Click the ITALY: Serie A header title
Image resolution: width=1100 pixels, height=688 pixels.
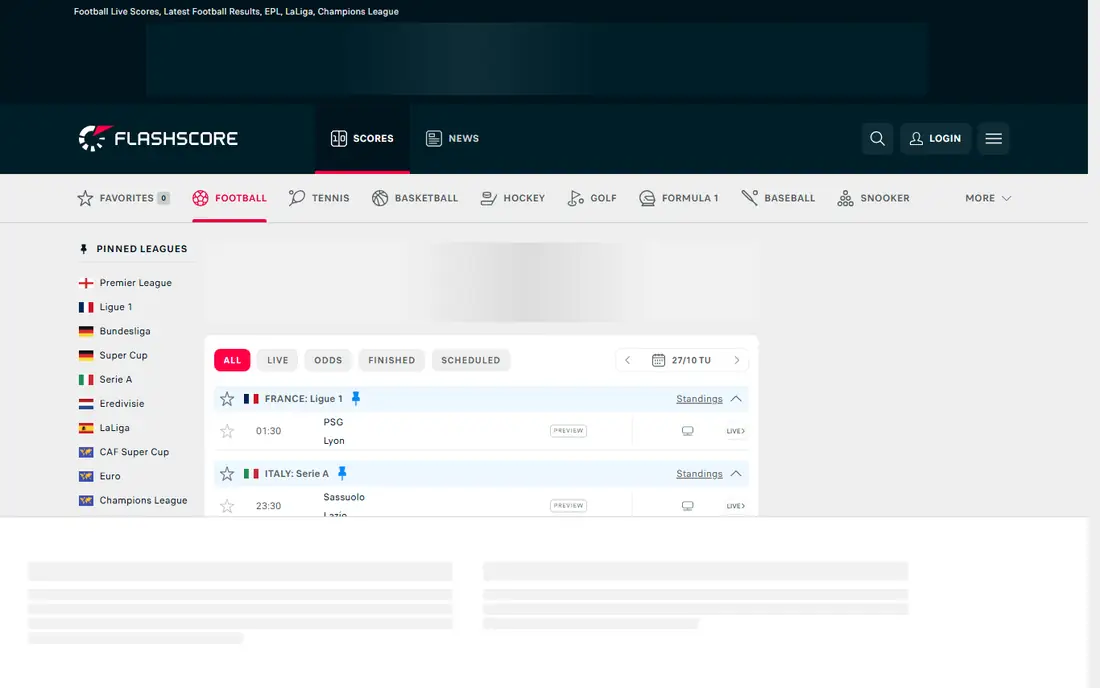coord(297,474)
